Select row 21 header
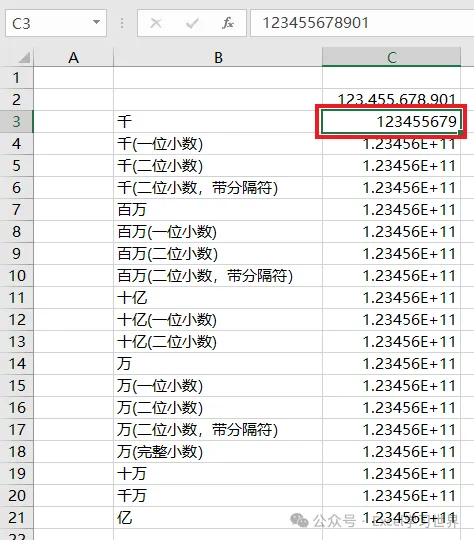Screen dimensions: 474x540 tap(17, 518)
